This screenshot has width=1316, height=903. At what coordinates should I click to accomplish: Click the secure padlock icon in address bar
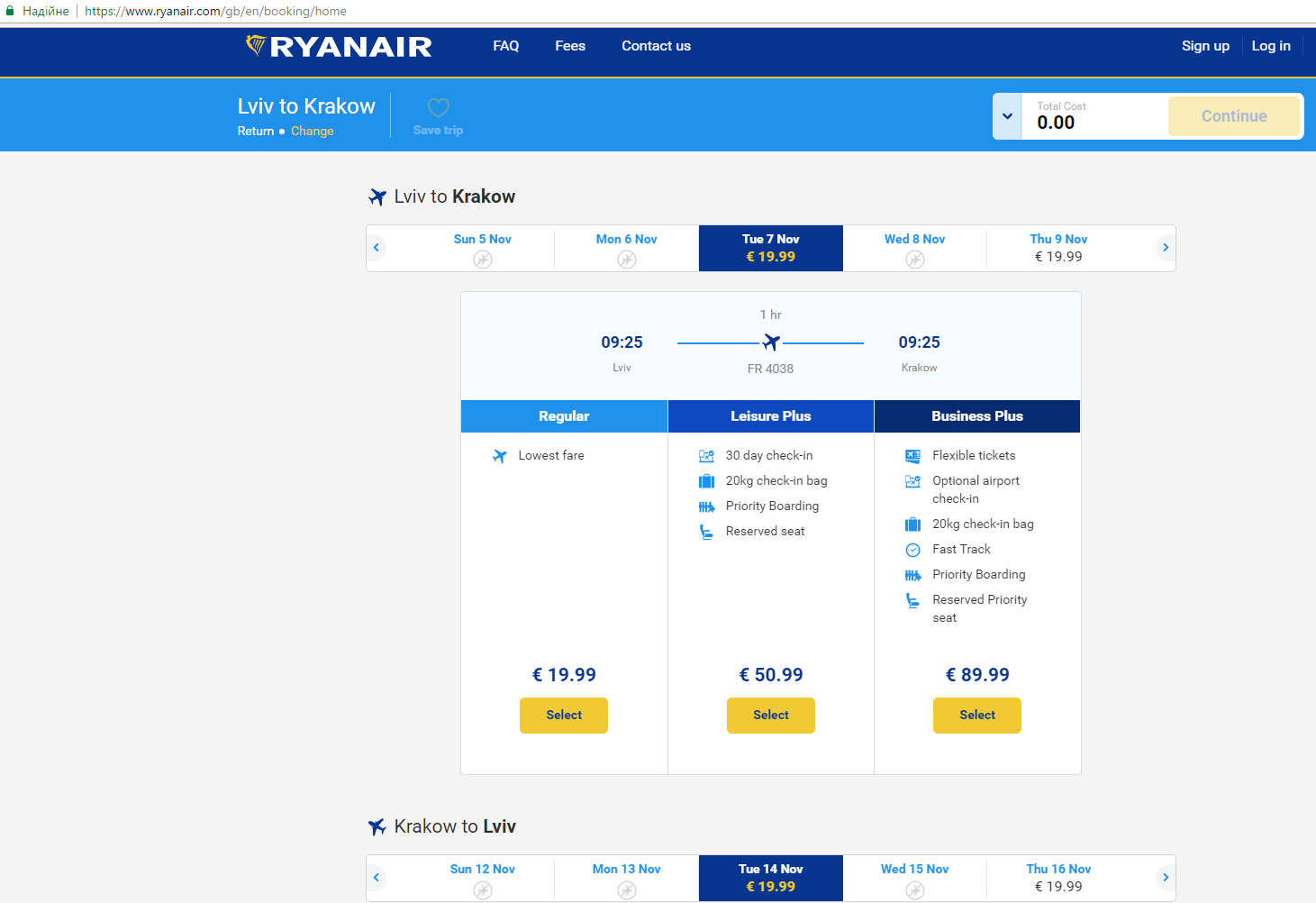click(11, 11)
